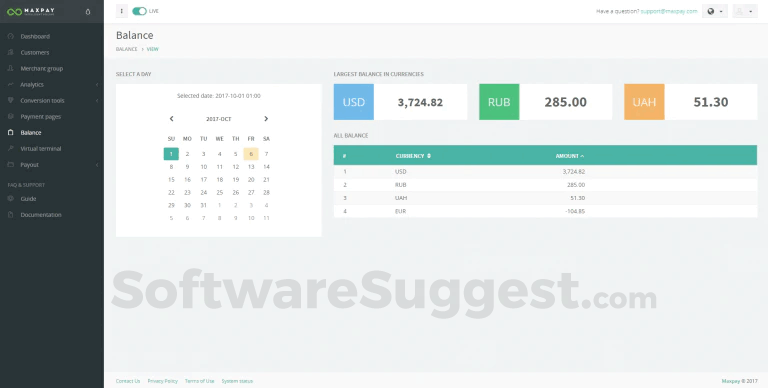768x388 pixels.
Task: Open the globe language dropdown
Action: point(715,11)
